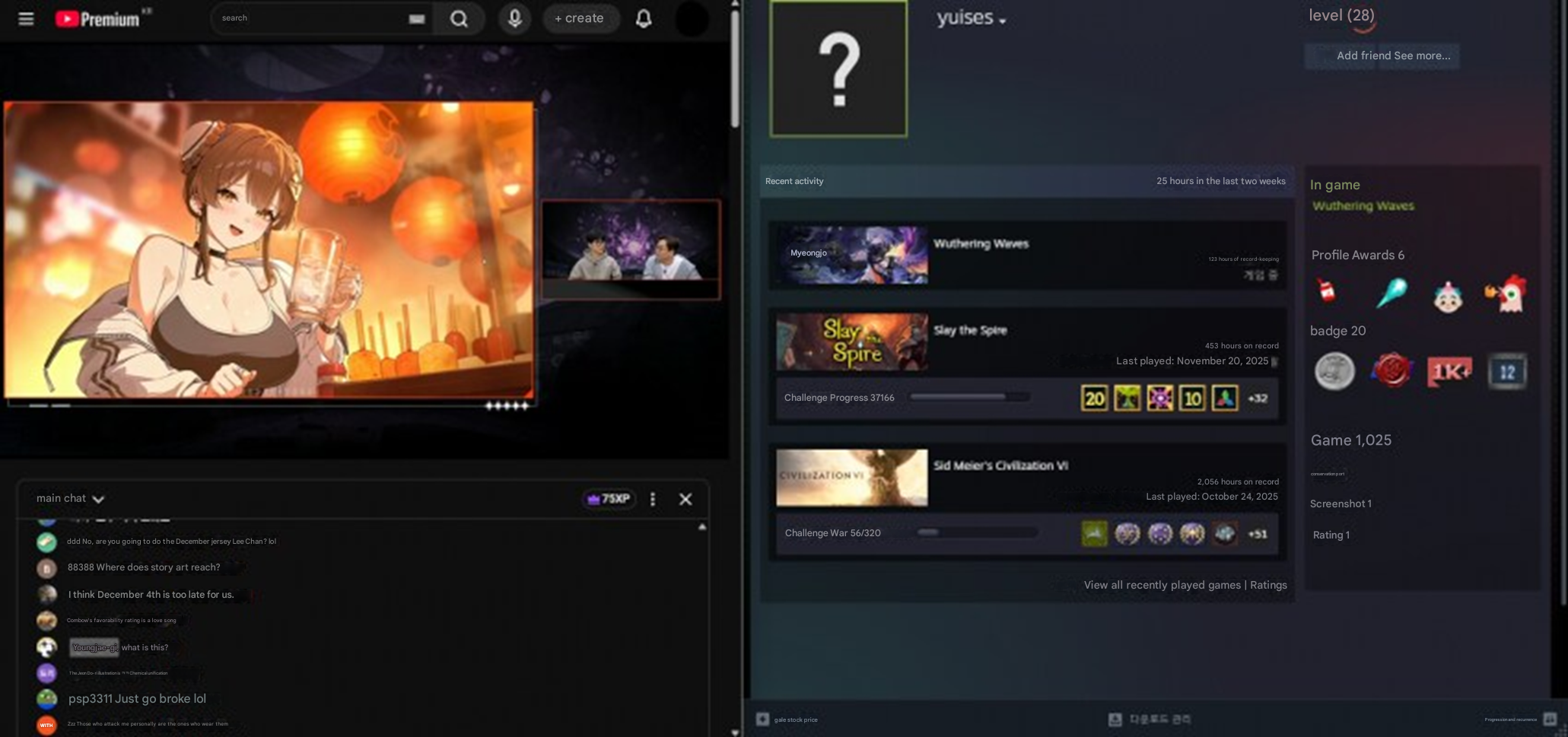The width and height of the screenshot is (1568, 737).
Task: Show the +32 more Slay the Spire achievements
Action: coord(1258,398)
